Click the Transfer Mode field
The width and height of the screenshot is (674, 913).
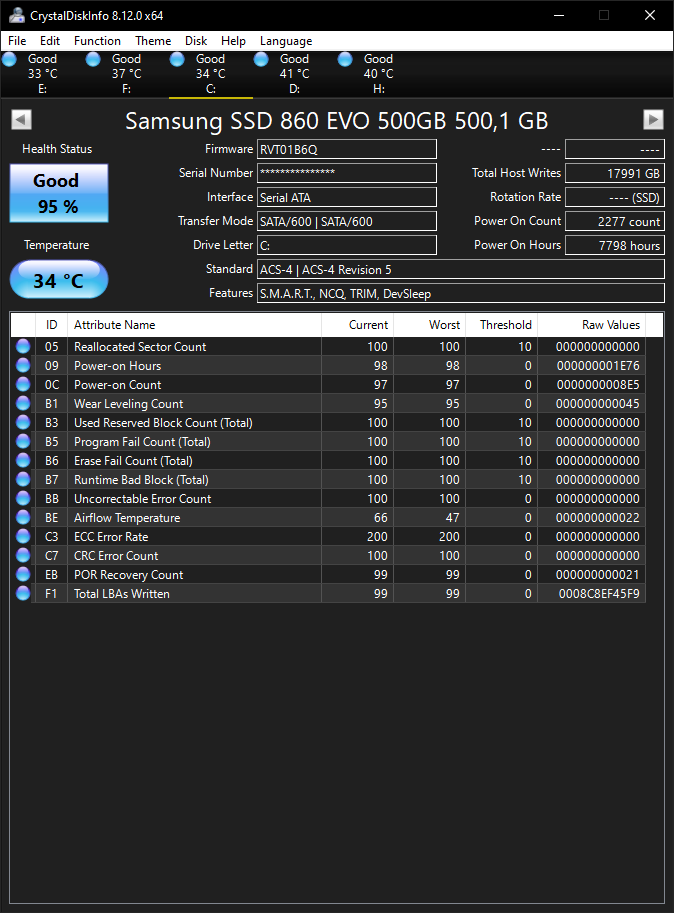pyautogui.click(x=347, y=221)
